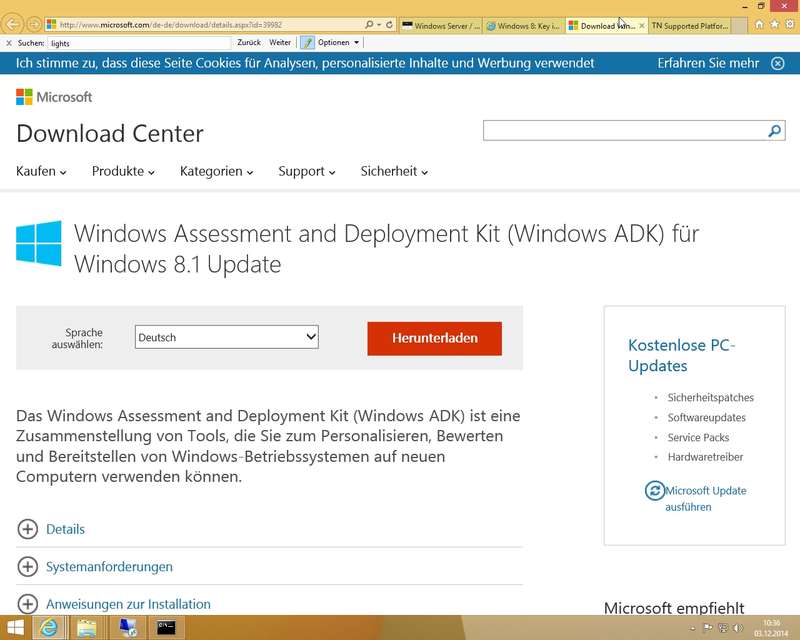Expand the Support menu
The height and width of the screenshot is (640, 800).
307,171
